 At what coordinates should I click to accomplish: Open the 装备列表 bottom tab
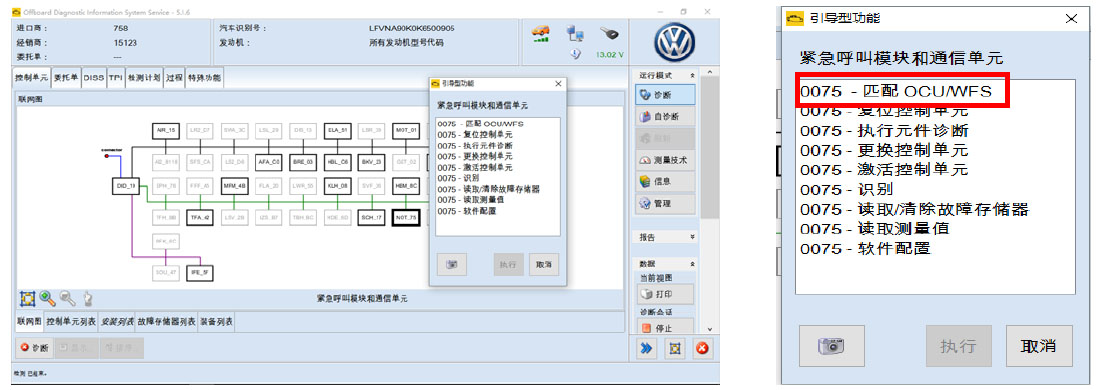pyautogui.click(x=216, y=322)
